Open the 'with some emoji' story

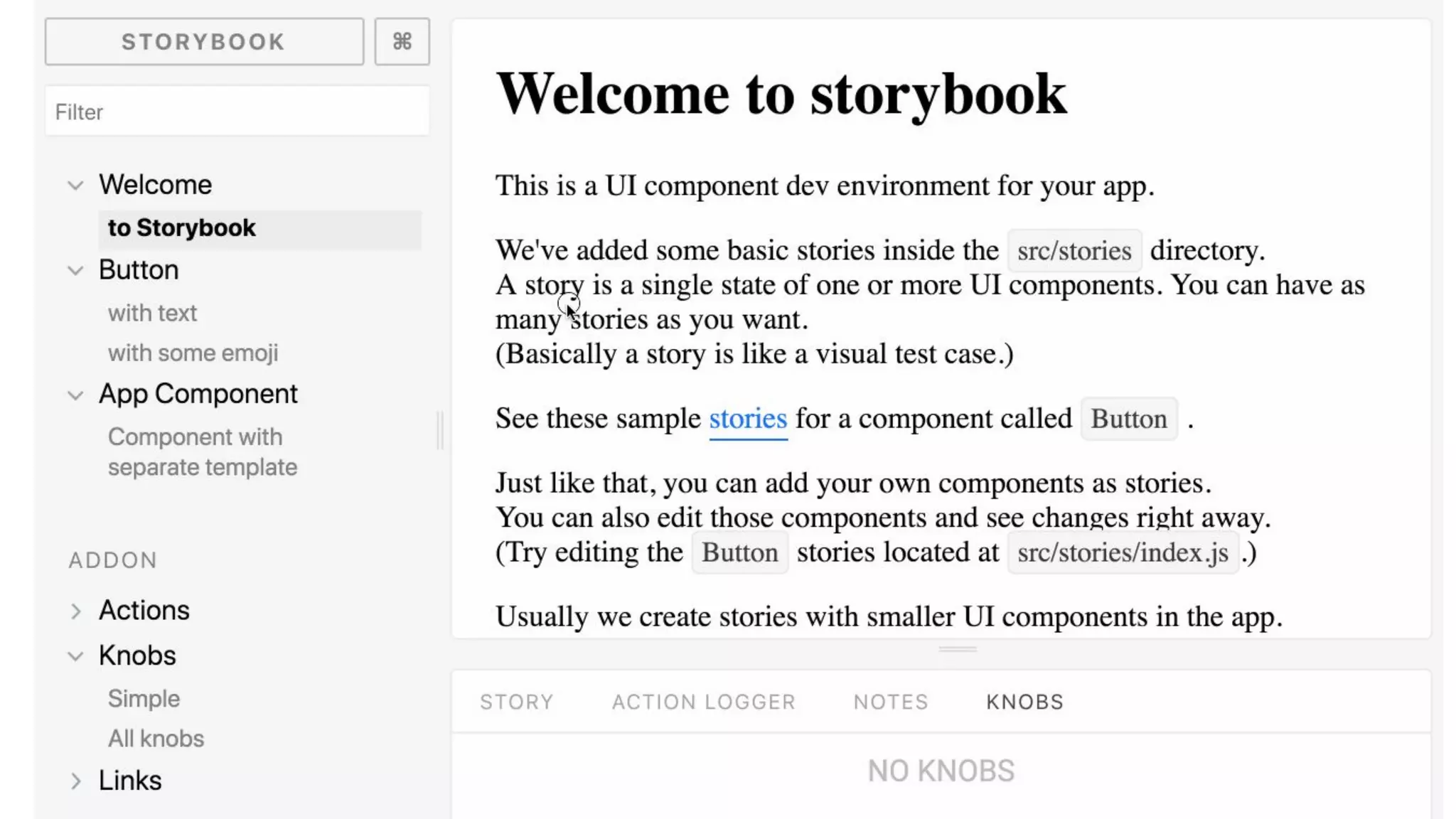point(193,353)
